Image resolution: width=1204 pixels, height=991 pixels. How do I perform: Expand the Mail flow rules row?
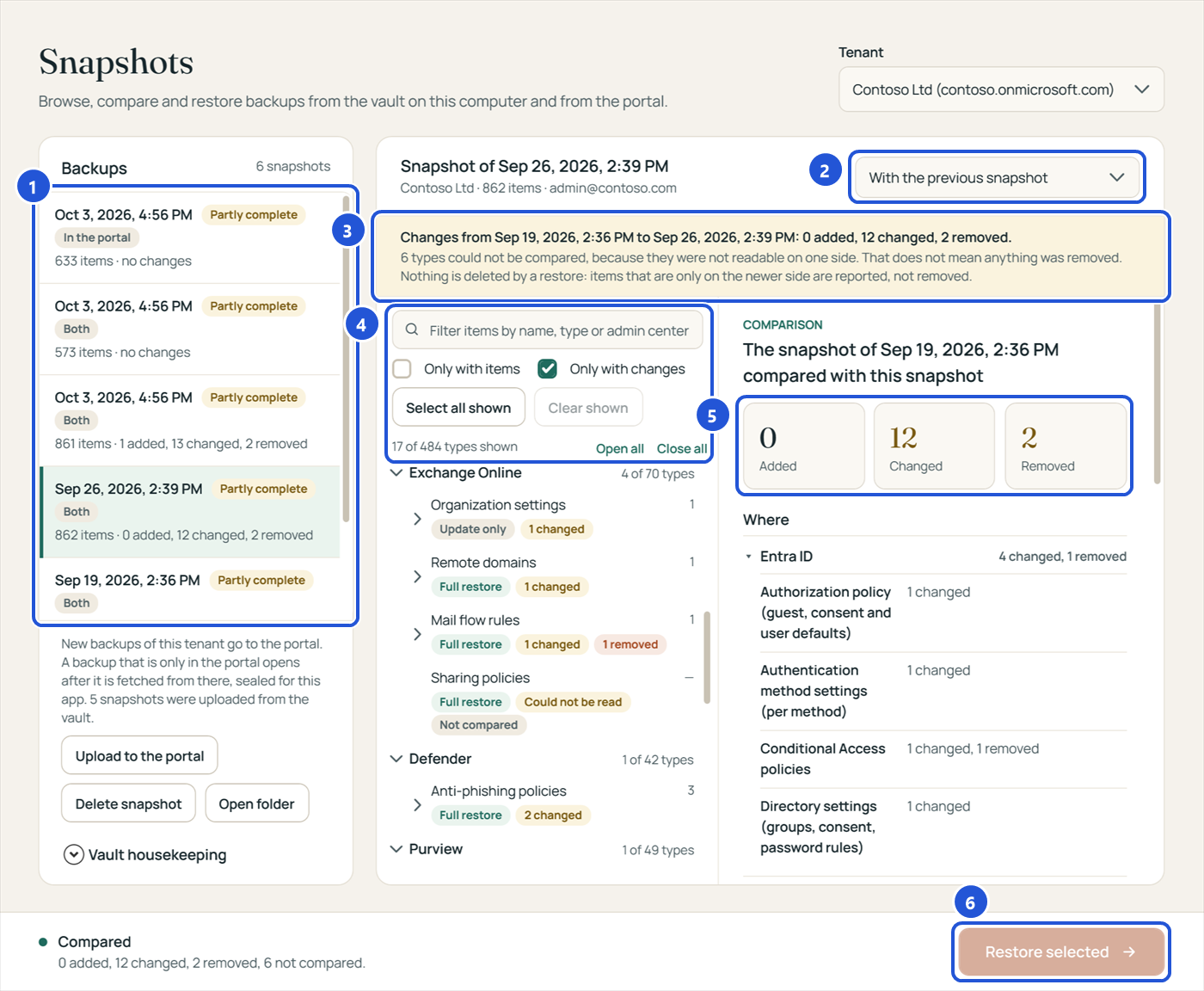pyautogui.click(x=417, y=634)
